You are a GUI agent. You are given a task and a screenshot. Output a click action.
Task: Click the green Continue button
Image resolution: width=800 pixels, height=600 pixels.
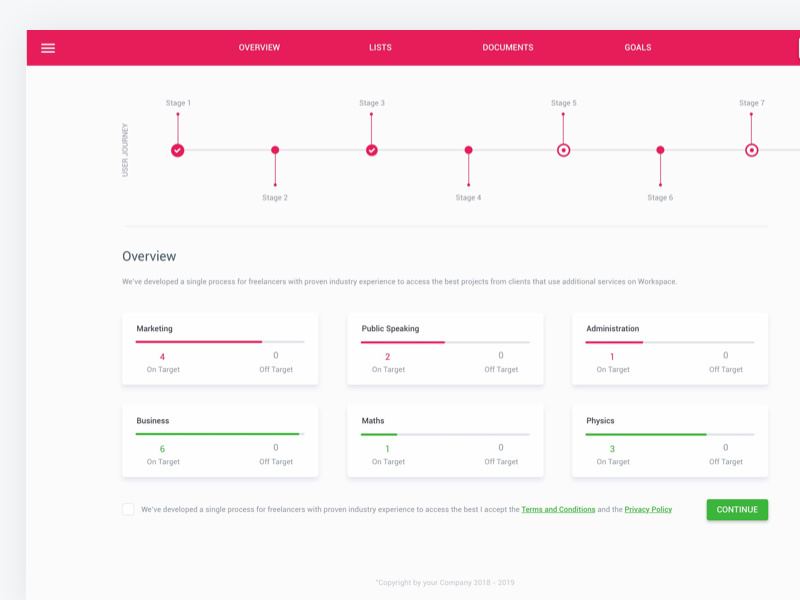737,510
